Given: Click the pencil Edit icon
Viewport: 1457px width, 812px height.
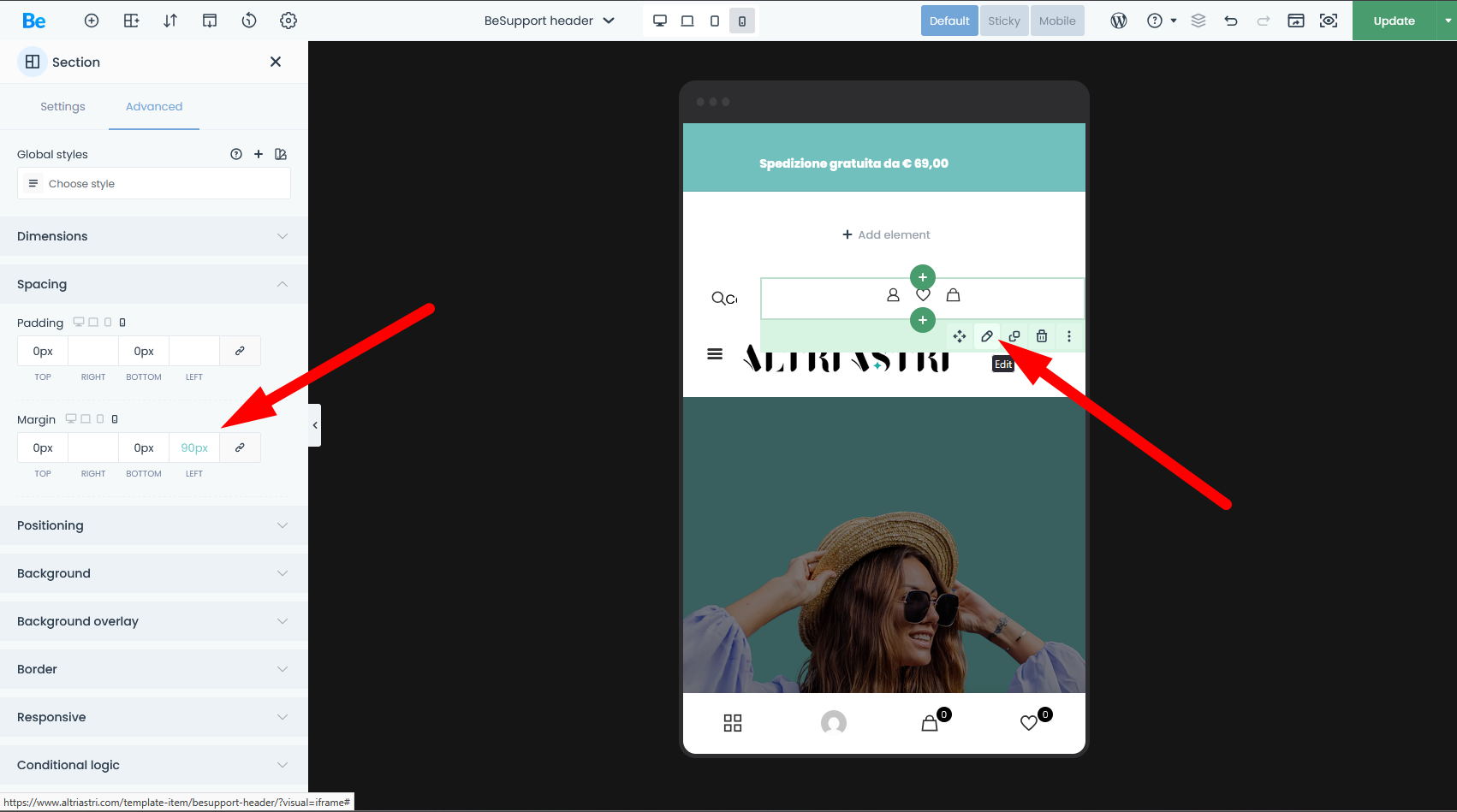Looking at the screenshot, I should click(x=987, y=336).
